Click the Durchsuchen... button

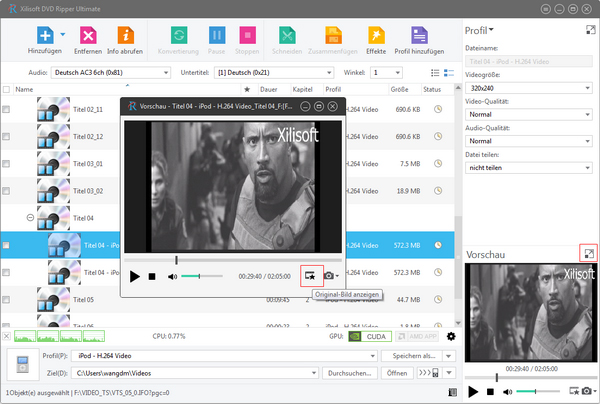(350, 373)
